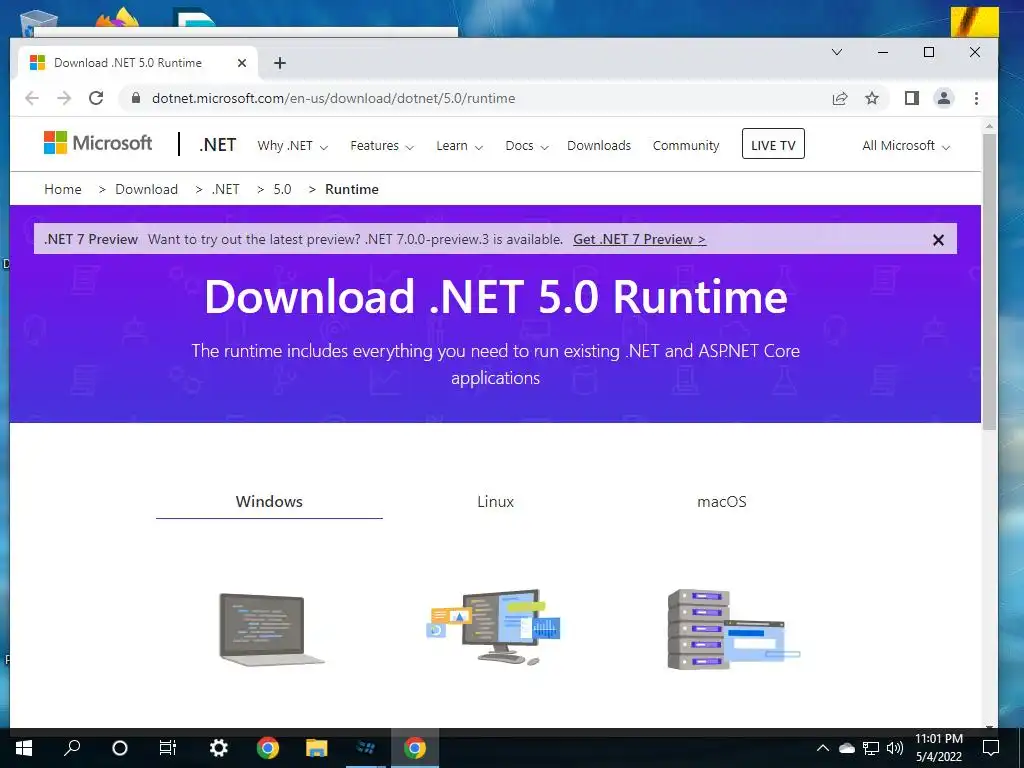Select the macOS tab
Screen dimensions: 1024x768
(x=722, y=502)
